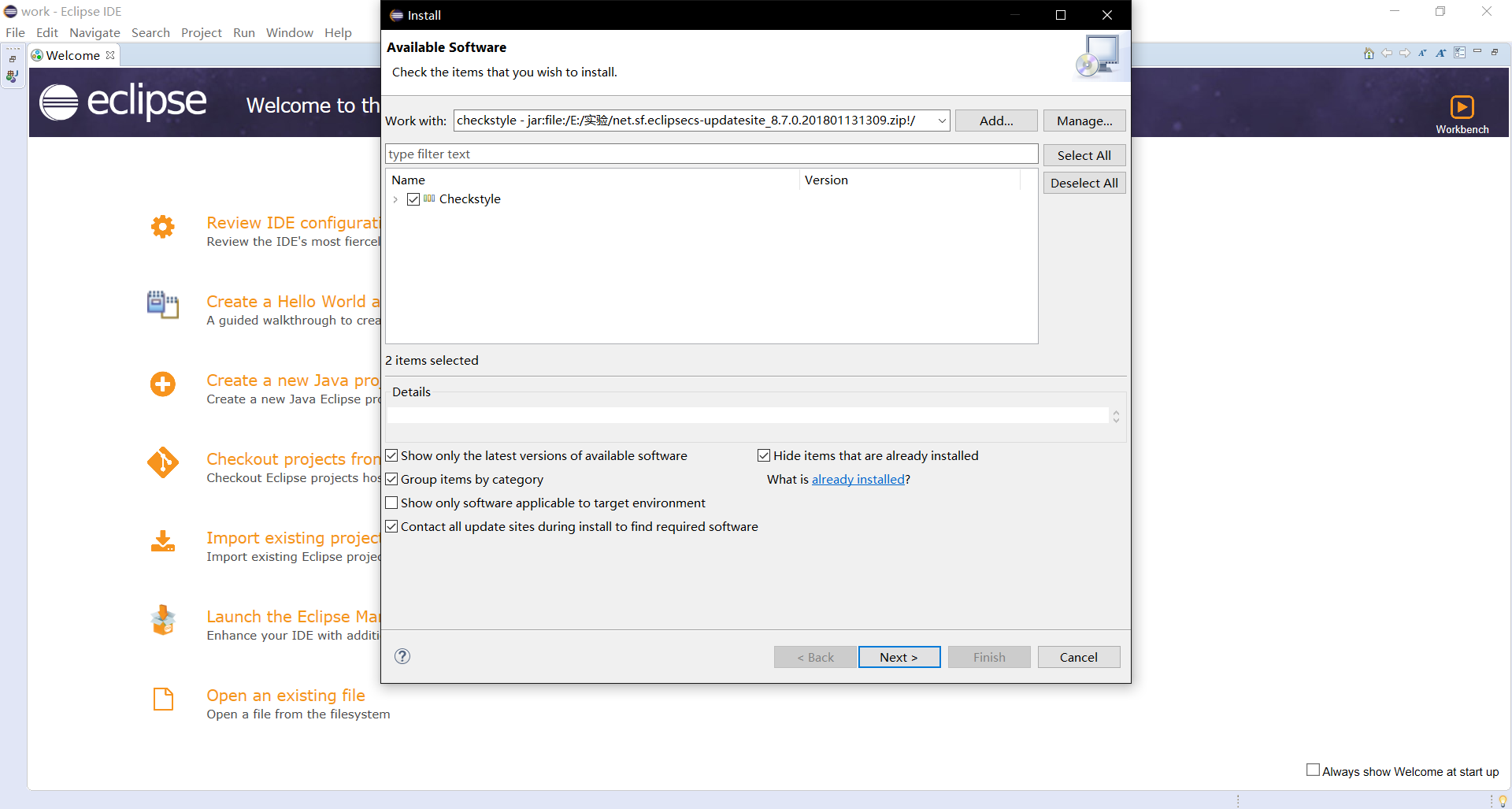The height and width of the screenshot is (809, 1512).
Task: Toggle Group items by category checkbox
Action: pos(391,479)
